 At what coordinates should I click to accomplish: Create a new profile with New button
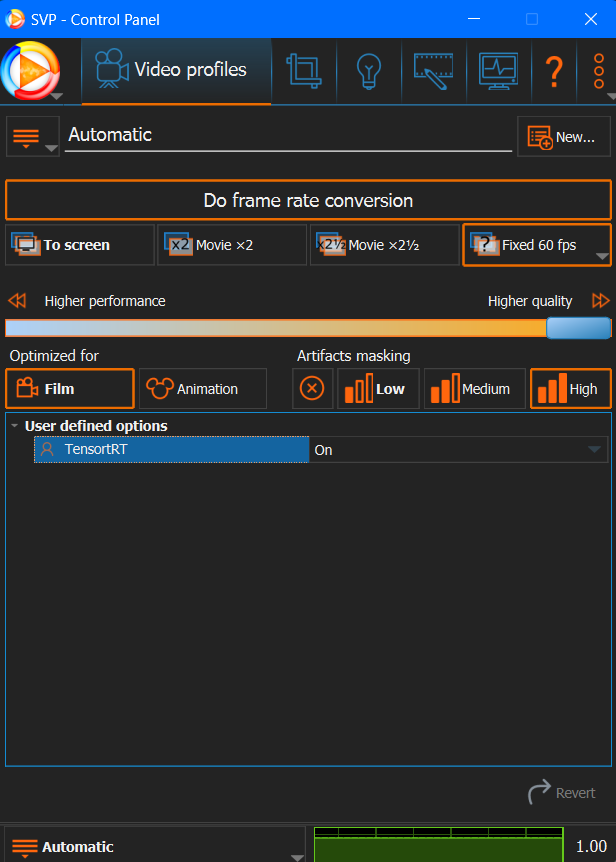pos(563,137)
